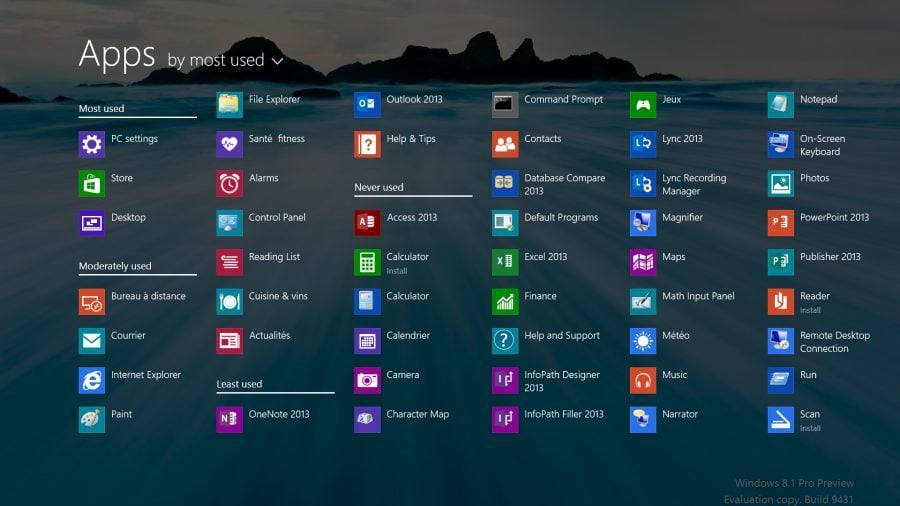Screen dimensions: 900x506
Task: Click the 'Magnifier' label
Action: (682, 217)
